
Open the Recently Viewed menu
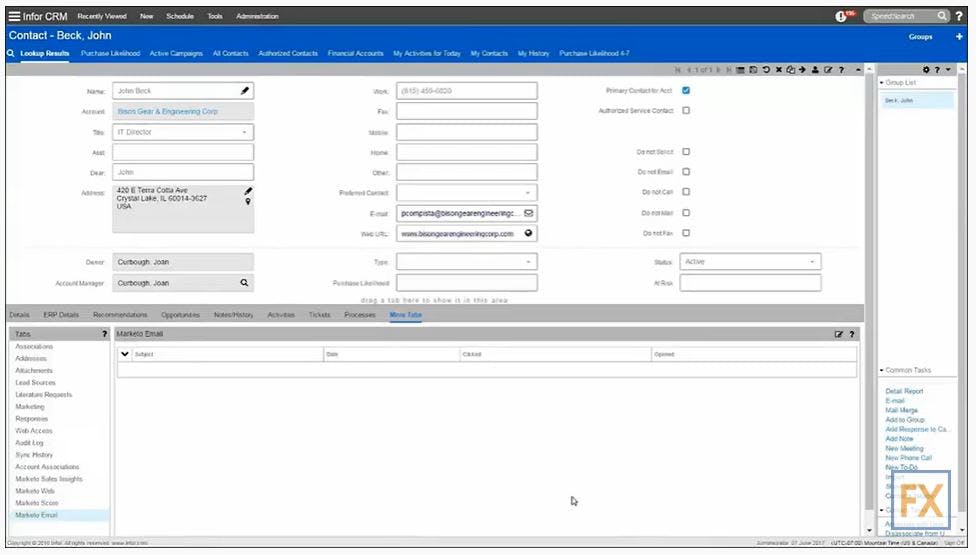(x=102, y=16)
